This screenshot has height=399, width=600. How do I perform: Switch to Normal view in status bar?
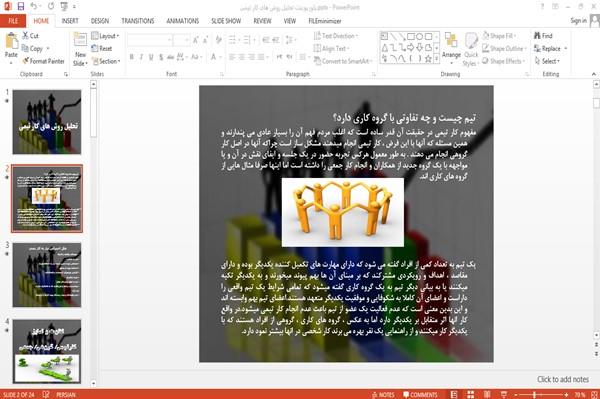coord(454,394)
